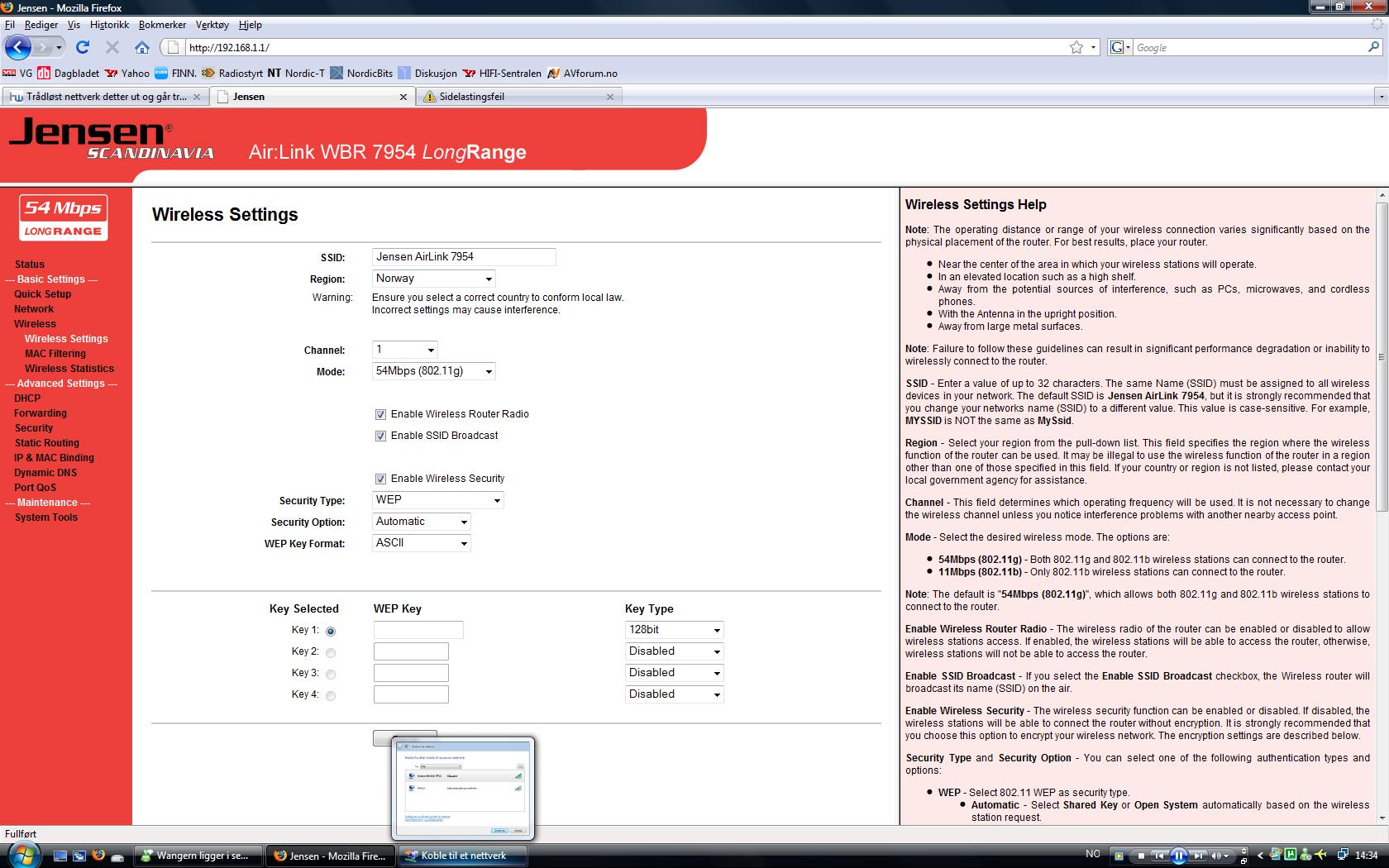Open MAC Filtering in the sidebar

point(55,354)
